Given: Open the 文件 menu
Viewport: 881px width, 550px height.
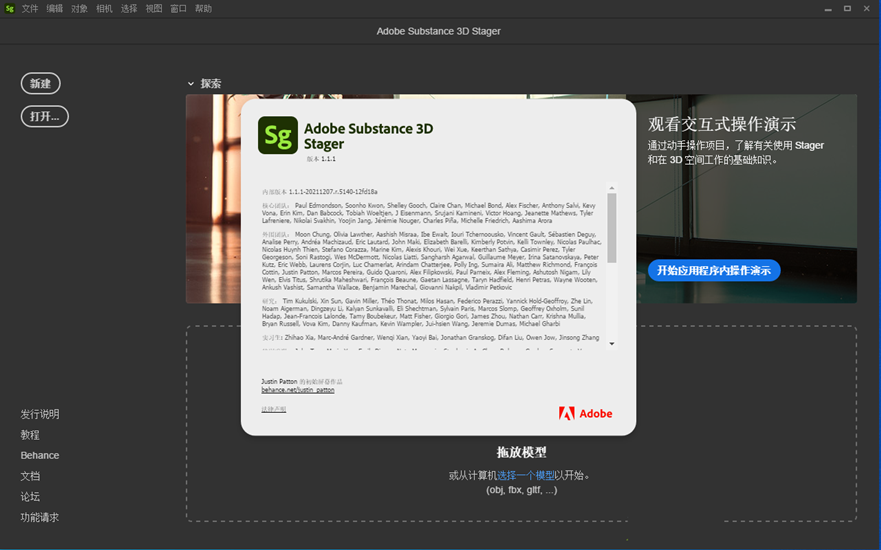Looking at the screenshot, I should point(30,8).
